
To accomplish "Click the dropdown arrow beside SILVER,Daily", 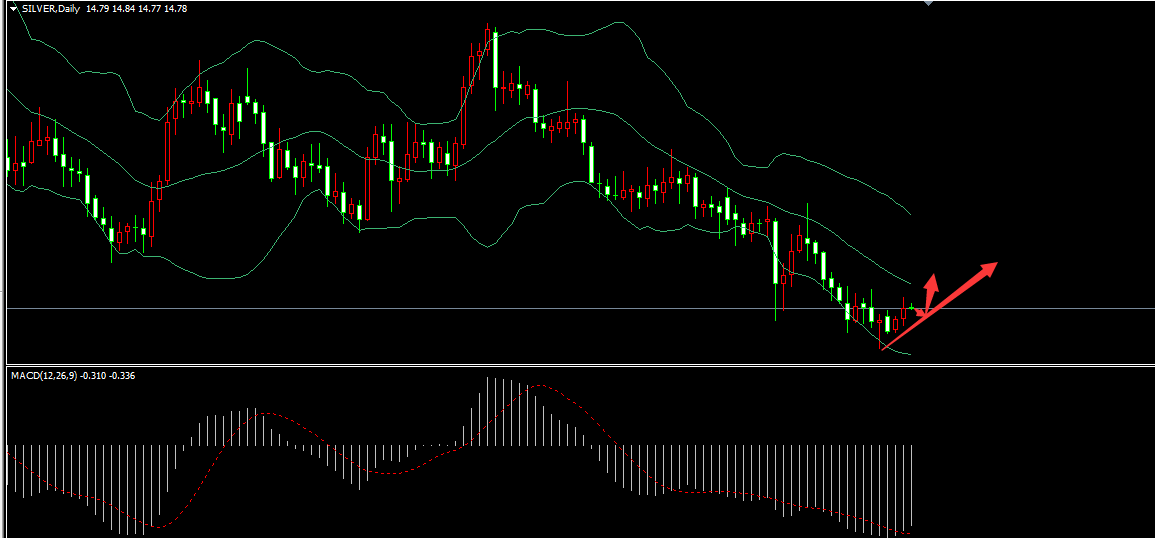I will pyautogui.click(x=14, y=8).
